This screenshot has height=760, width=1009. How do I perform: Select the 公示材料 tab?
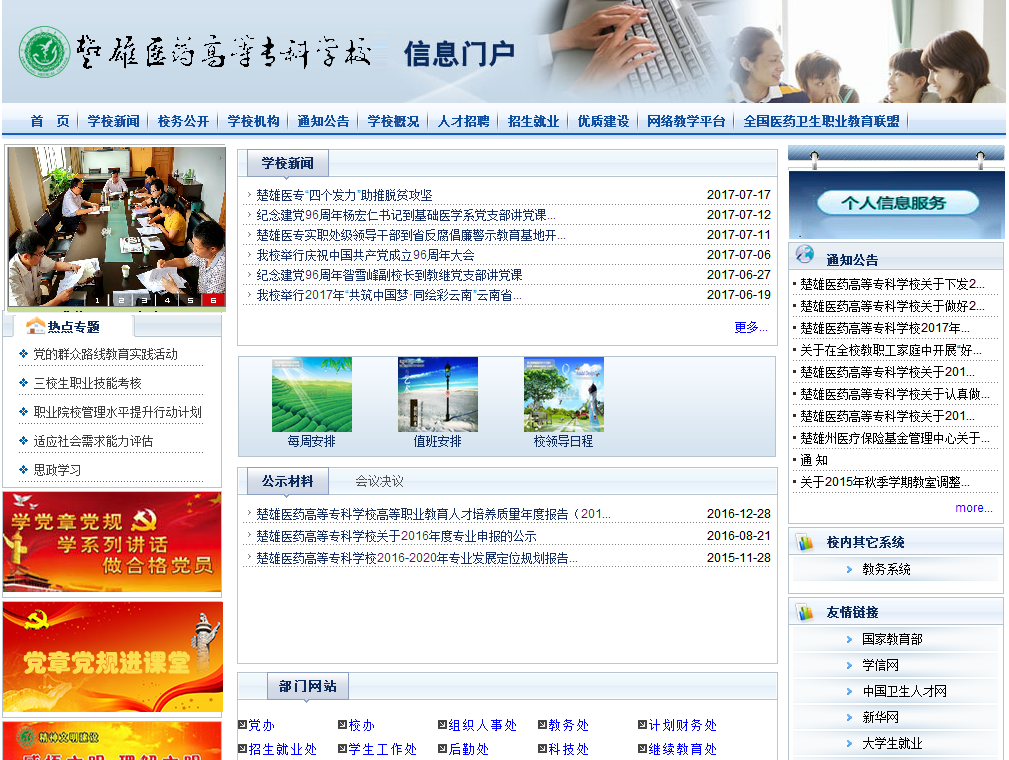(287, 481)
